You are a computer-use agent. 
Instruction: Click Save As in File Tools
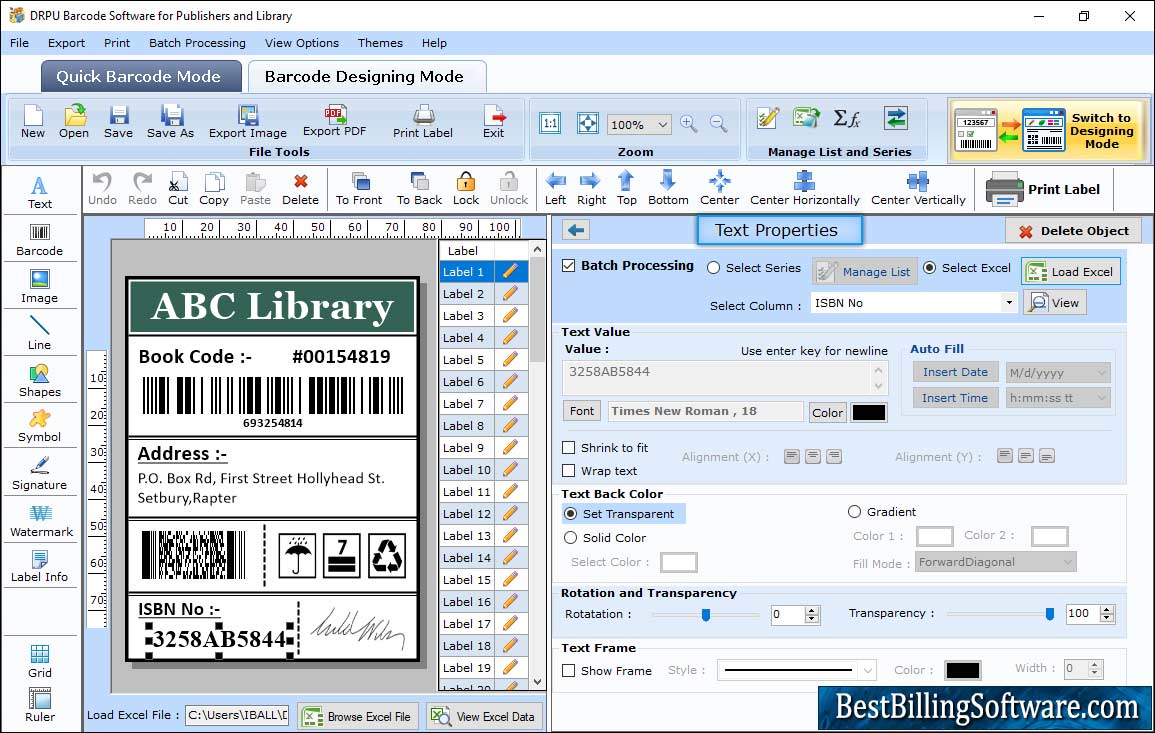pyautogui.click(x=170, y=122)
